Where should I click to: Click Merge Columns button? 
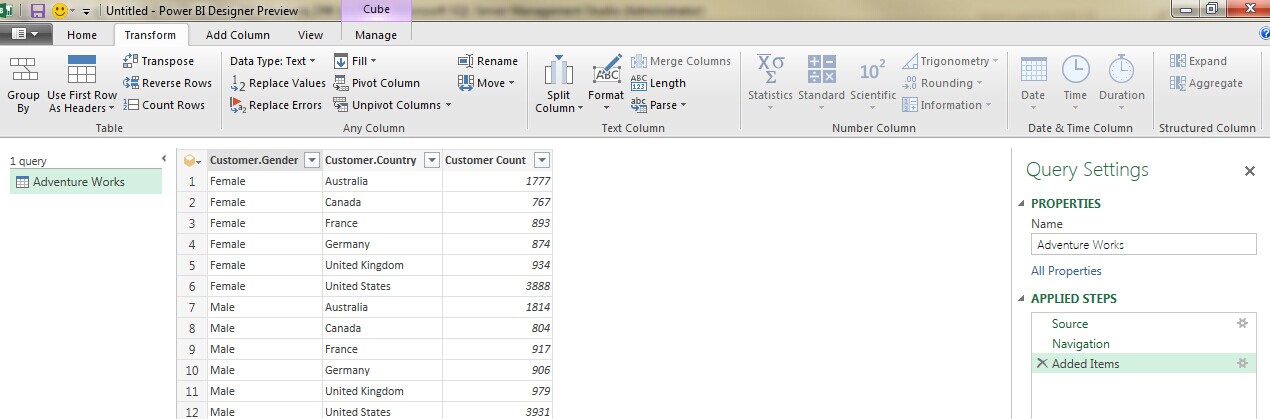[x=681, y=61]
